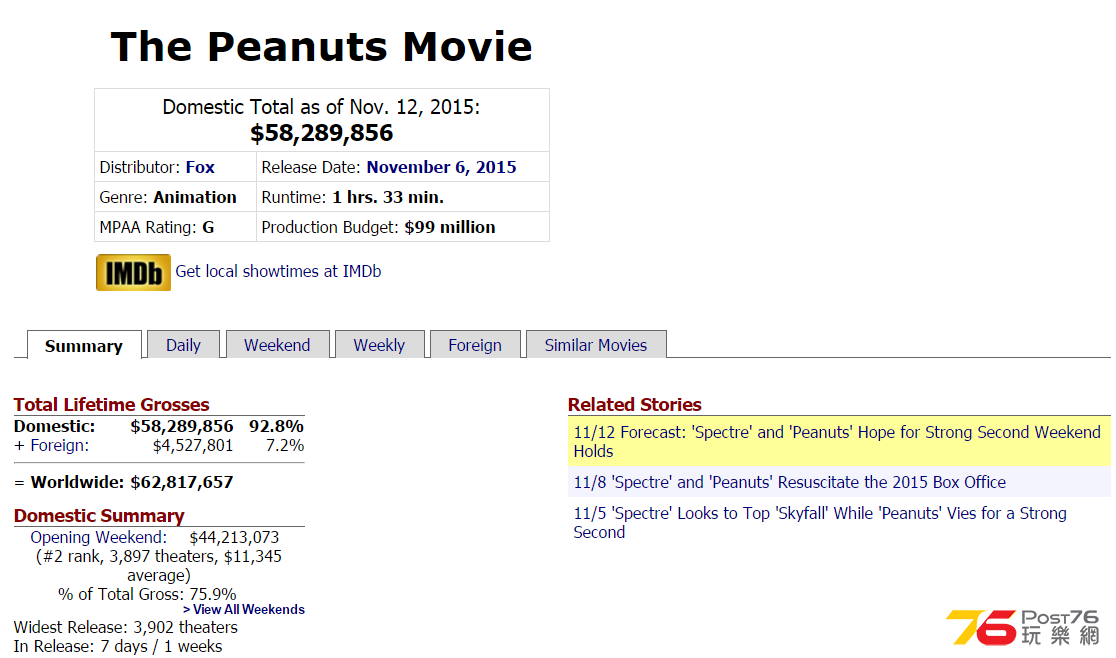This screenshot has height=658, width=1116.
Task: Switch to the Daily tab
Action: click(x=183, y=345)
